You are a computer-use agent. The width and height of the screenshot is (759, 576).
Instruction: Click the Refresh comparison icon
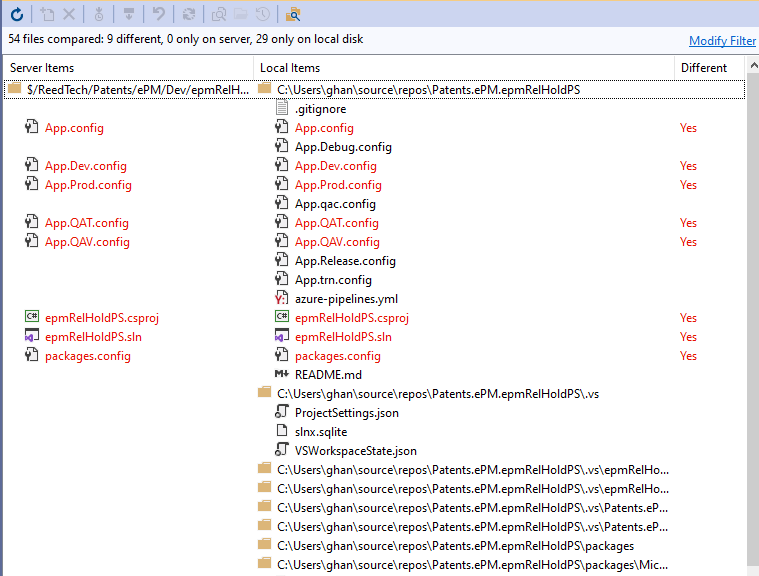17,15
